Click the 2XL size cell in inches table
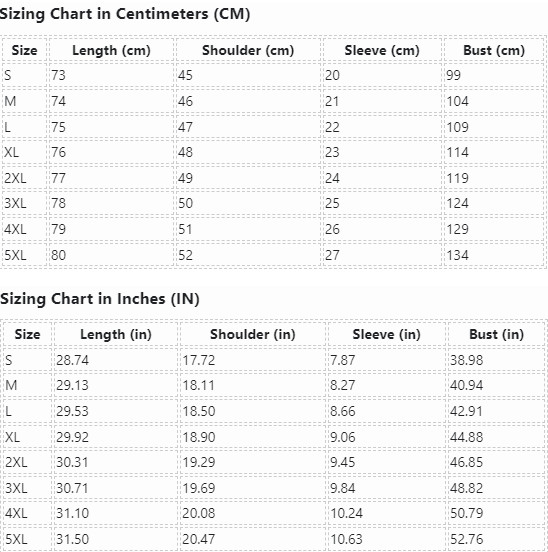The width and height of the screenshot is (548, 552). (x=27, y=462)
